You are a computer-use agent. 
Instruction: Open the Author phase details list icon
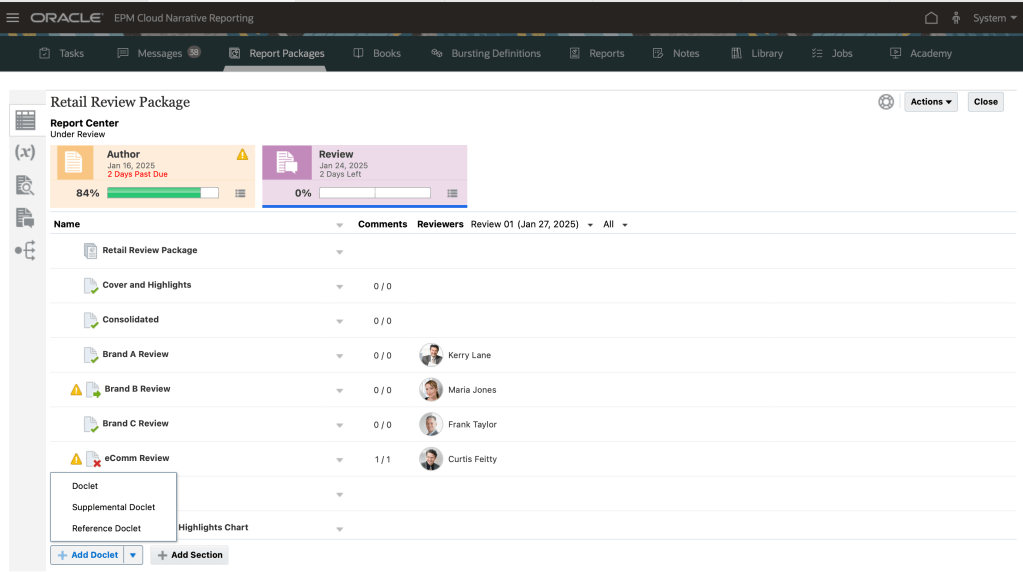point(240,193)
